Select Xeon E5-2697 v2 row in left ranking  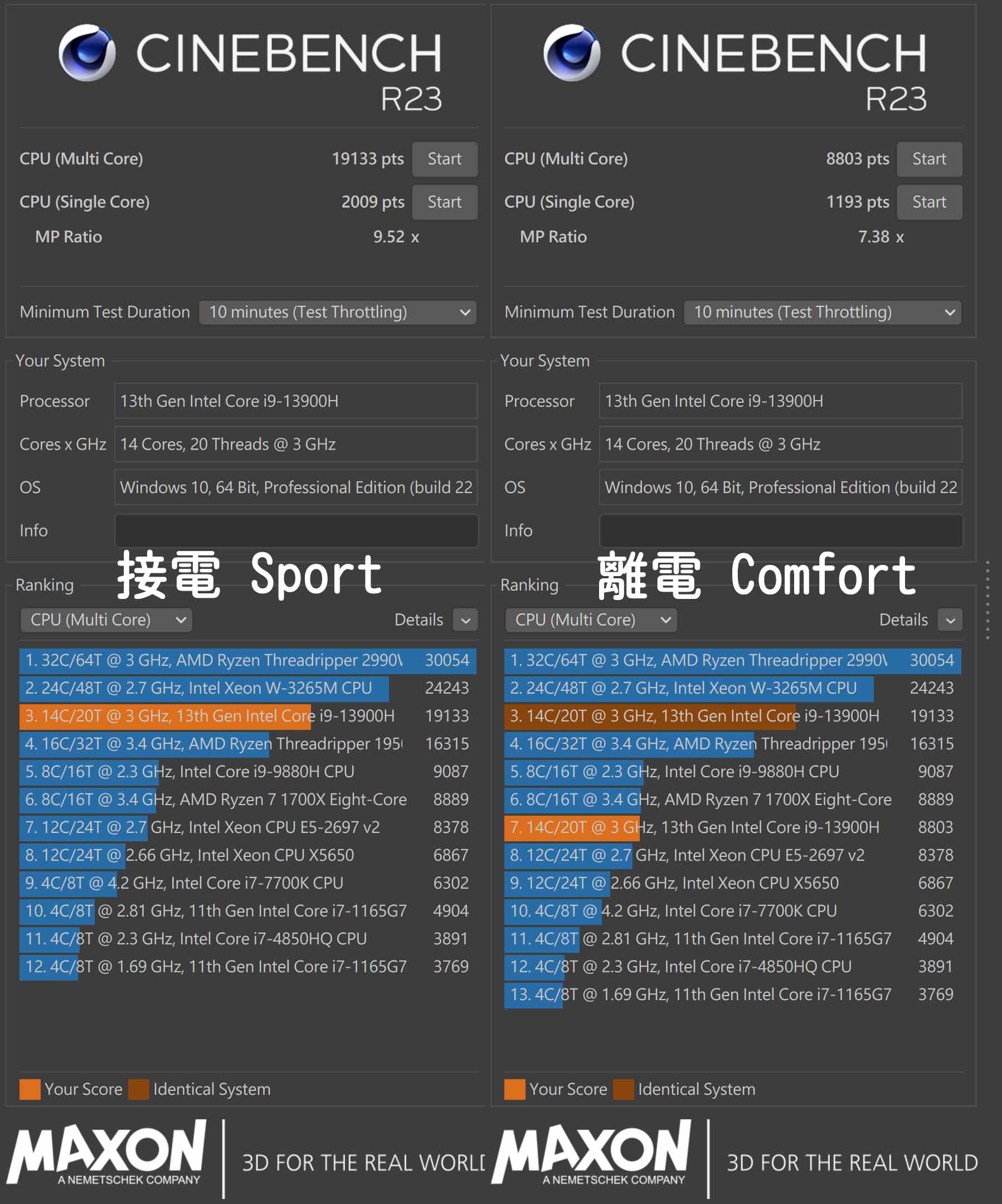248,828
